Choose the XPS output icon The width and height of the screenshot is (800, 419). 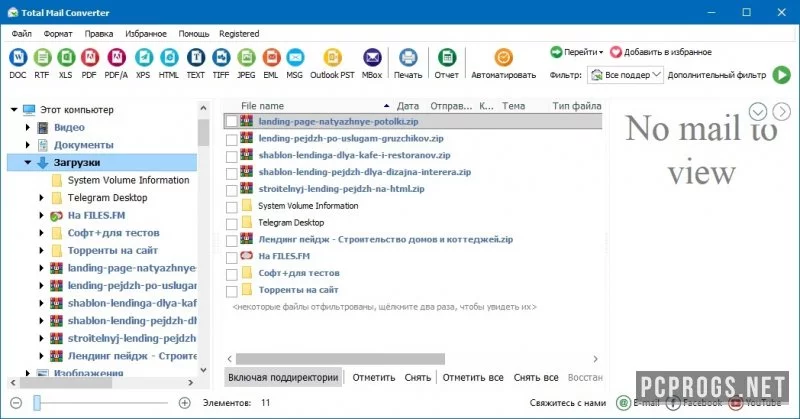point(143,58)
